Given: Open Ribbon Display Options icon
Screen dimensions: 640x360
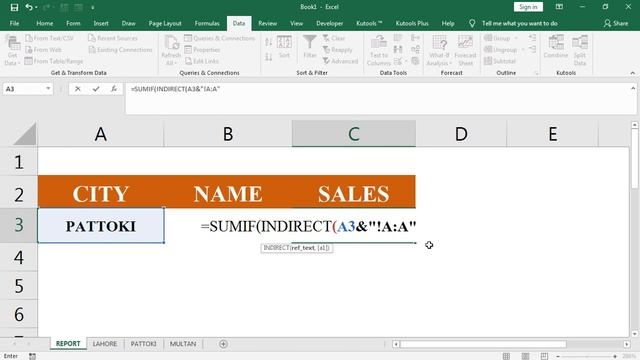Looking at the screenshot, I should click(559, 7).
